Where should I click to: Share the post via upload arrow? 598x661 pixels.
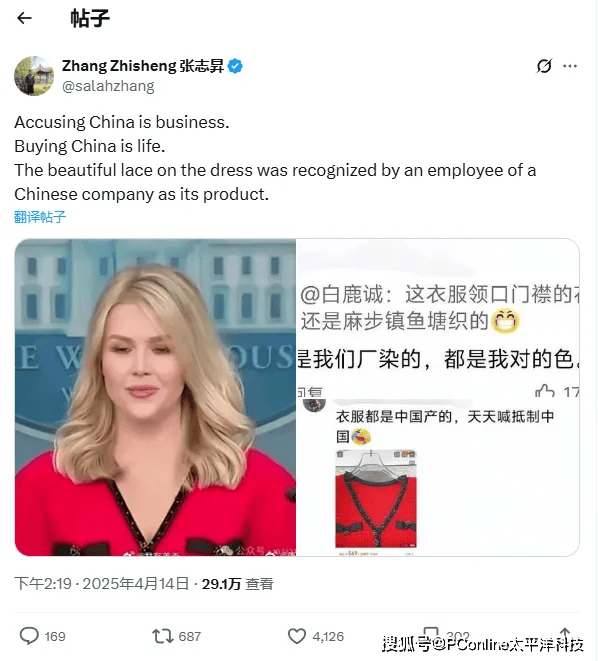click(x=565, y=634)
